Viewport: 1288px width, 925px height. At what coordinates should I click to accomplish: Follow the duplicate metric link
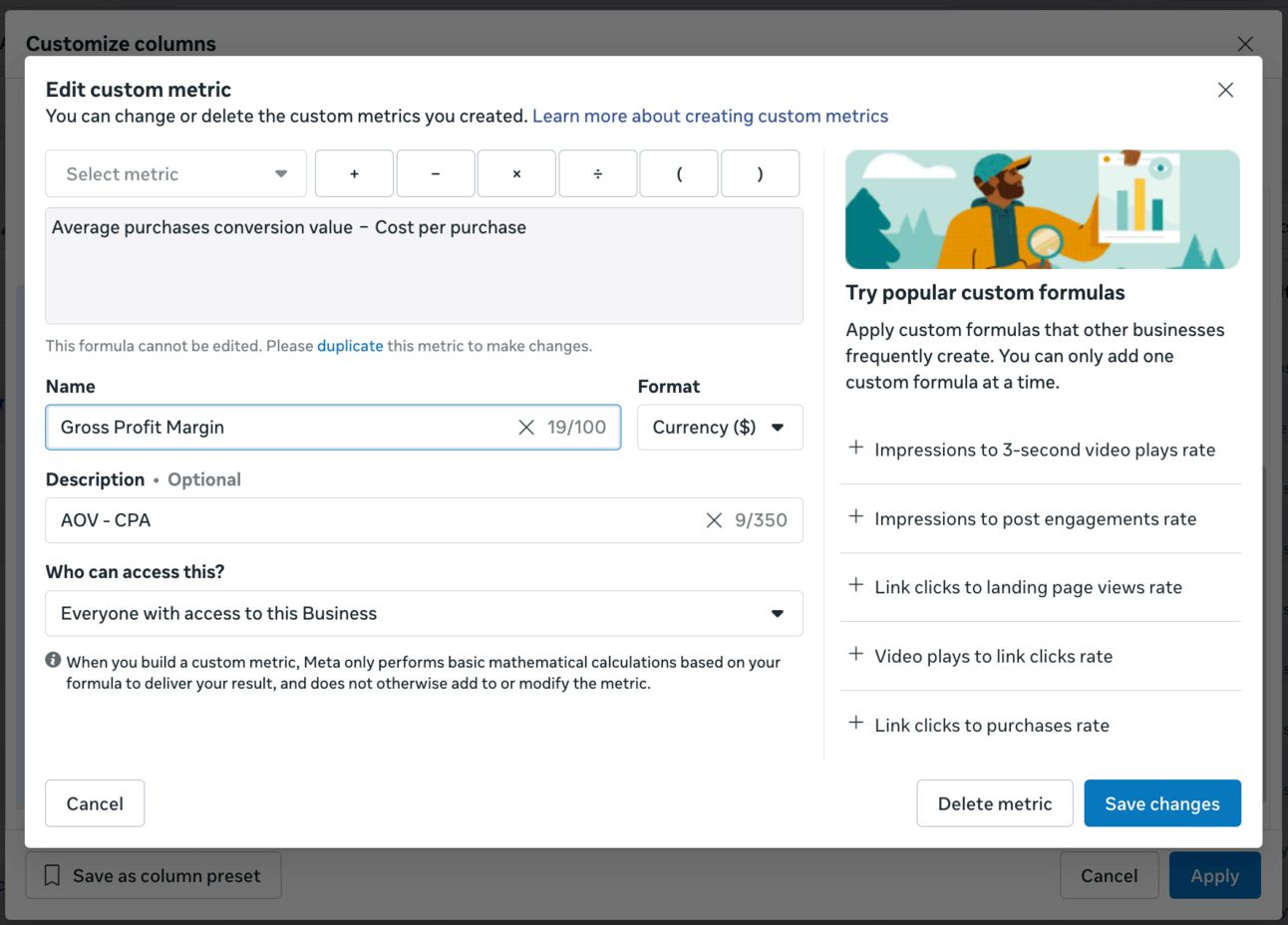point(350,346)
